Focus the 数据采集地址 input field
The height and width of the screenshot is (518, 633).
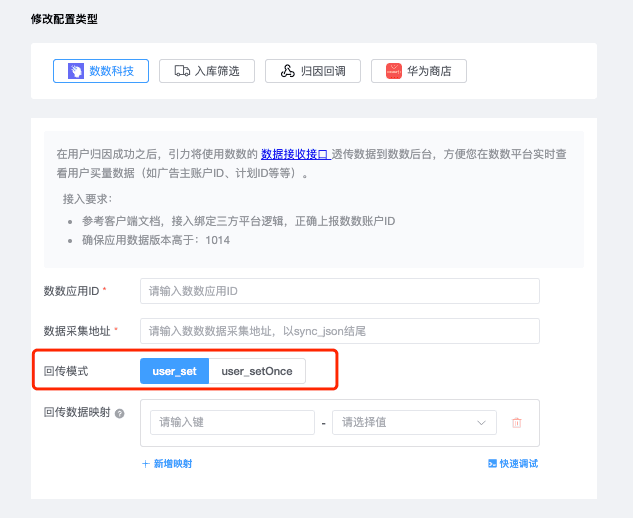pos(340,331)
